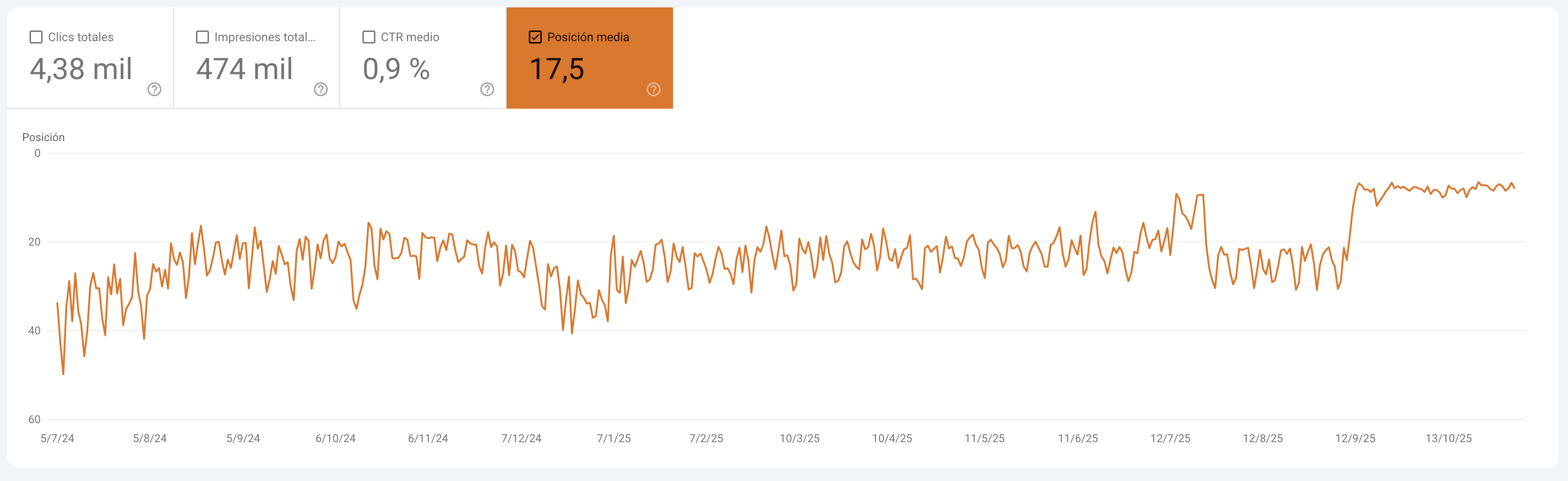Click the 474 mil impressions value
1568x481 pixels.
pos(244,69)
